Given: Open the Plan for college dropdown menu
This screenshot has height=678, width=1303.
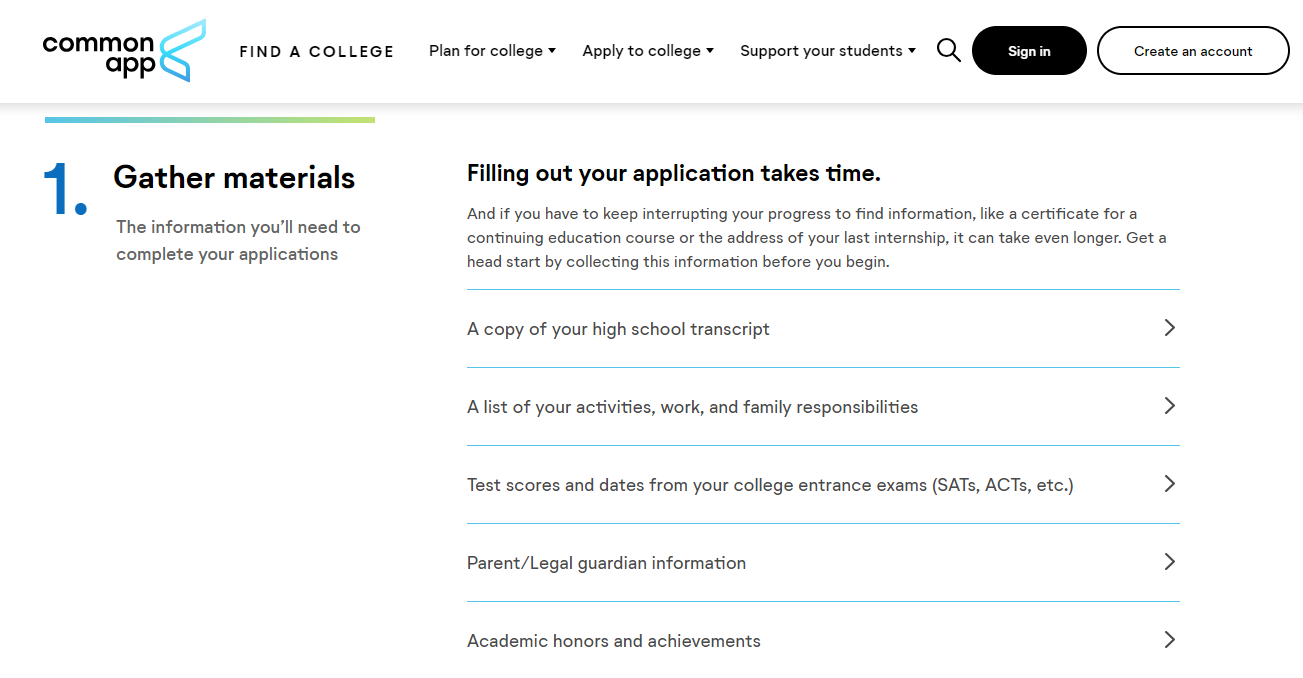Looking at the screenshot, I should [492, 51].
